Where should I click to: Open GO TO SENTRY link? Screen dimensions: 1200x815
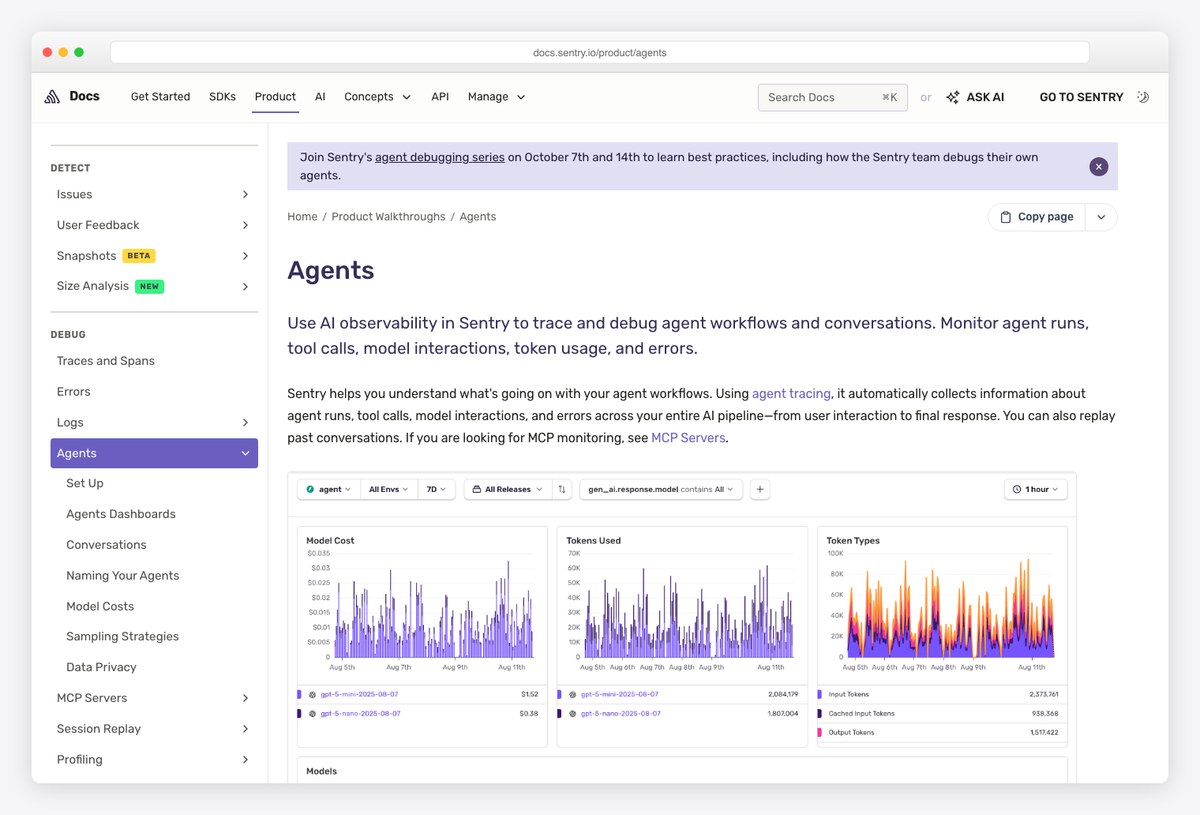click(1081, 97)
